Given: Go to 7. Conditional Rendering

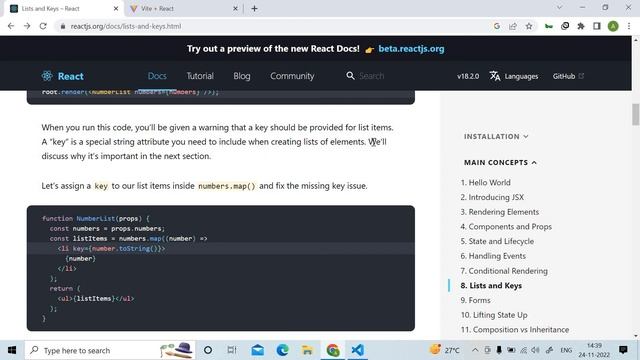Looking at the screenshot, I should click(x=504, y=271).
